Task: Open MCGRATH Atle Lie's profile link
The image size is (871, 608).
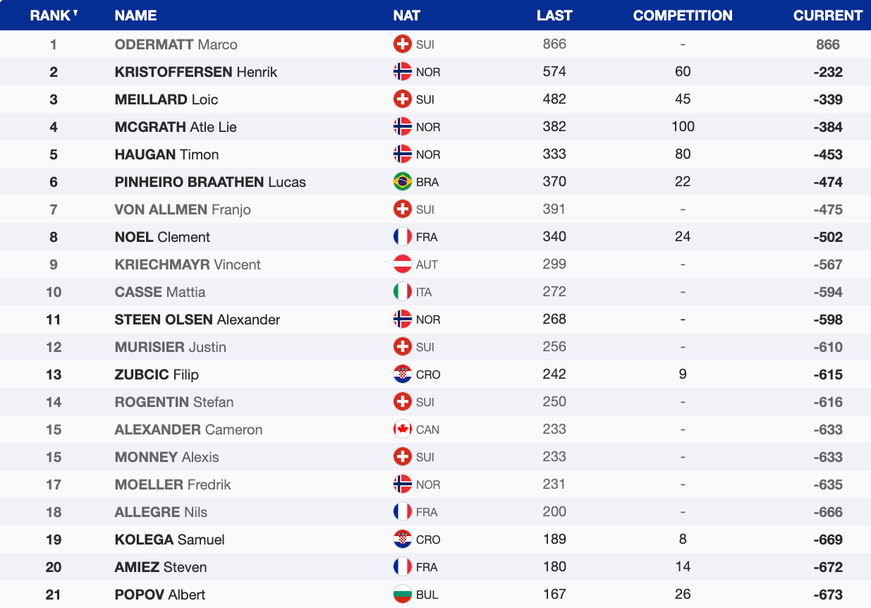Action: (x=176, y=127)
